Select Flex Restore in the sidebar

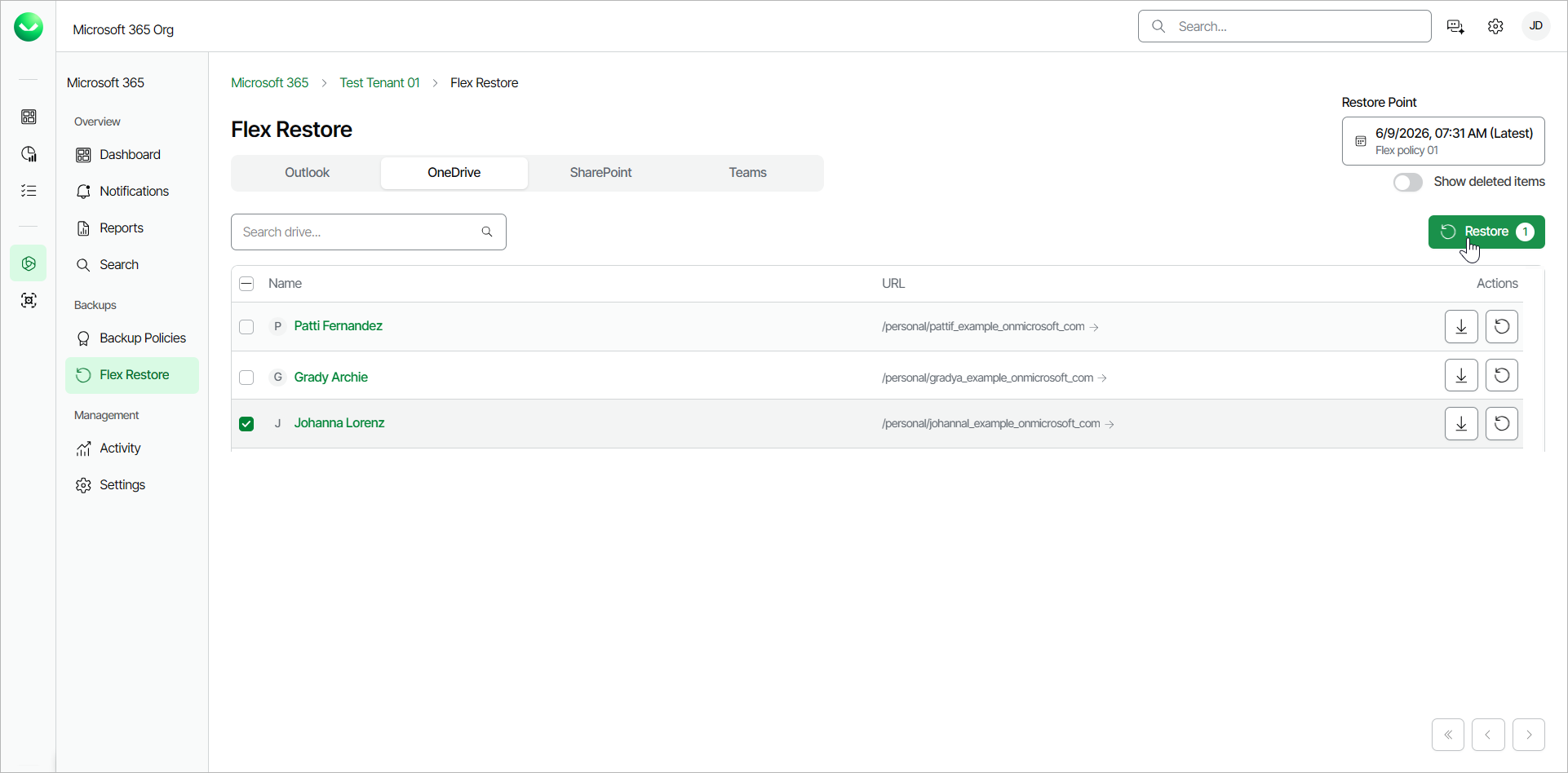tap(132, 375)
